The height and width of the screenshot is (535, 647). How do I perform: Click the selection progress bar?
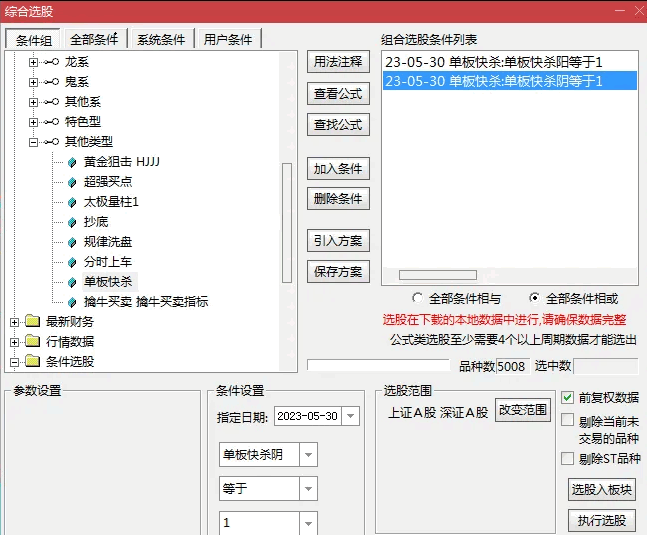click(x=378, y=365)
